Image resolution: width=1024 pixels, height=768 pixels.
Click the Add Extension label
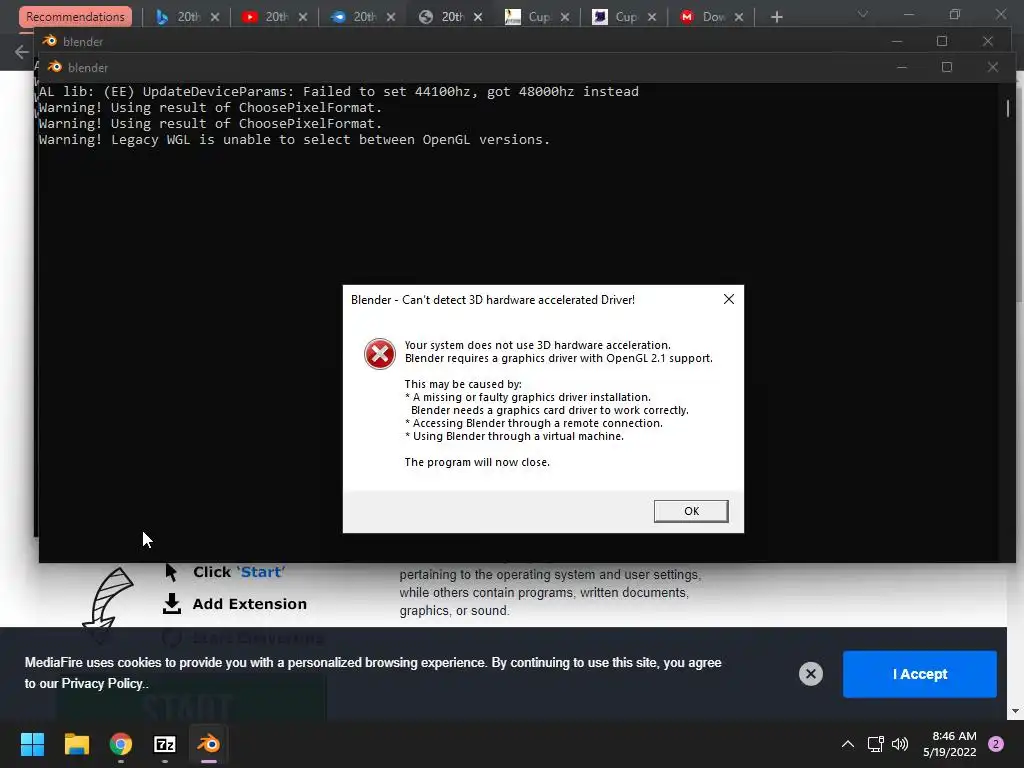(x=249, y=604)
